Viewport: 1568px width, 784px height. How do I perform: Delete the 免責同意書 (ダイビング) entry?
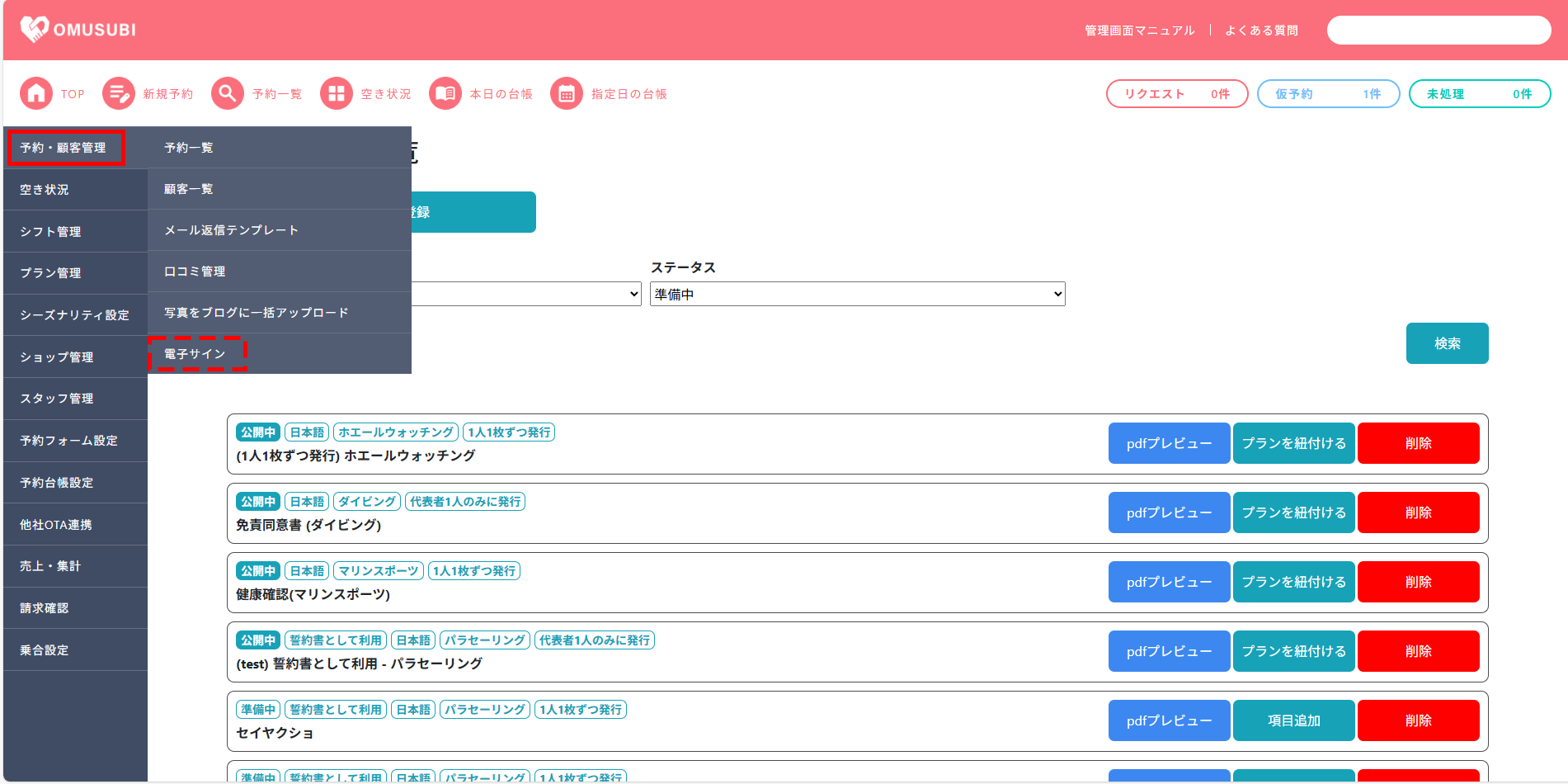(1418, 513)
